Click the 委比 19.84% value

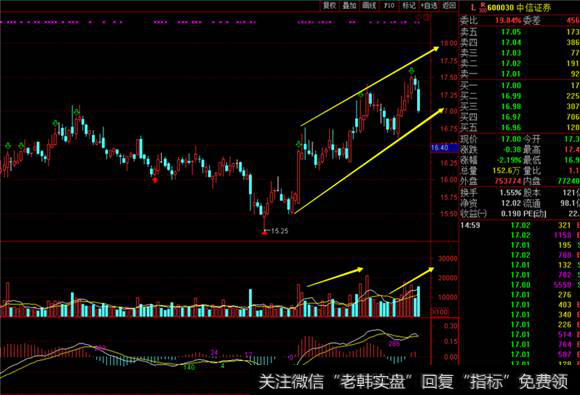pyautogui.click(x=508, y=20)
